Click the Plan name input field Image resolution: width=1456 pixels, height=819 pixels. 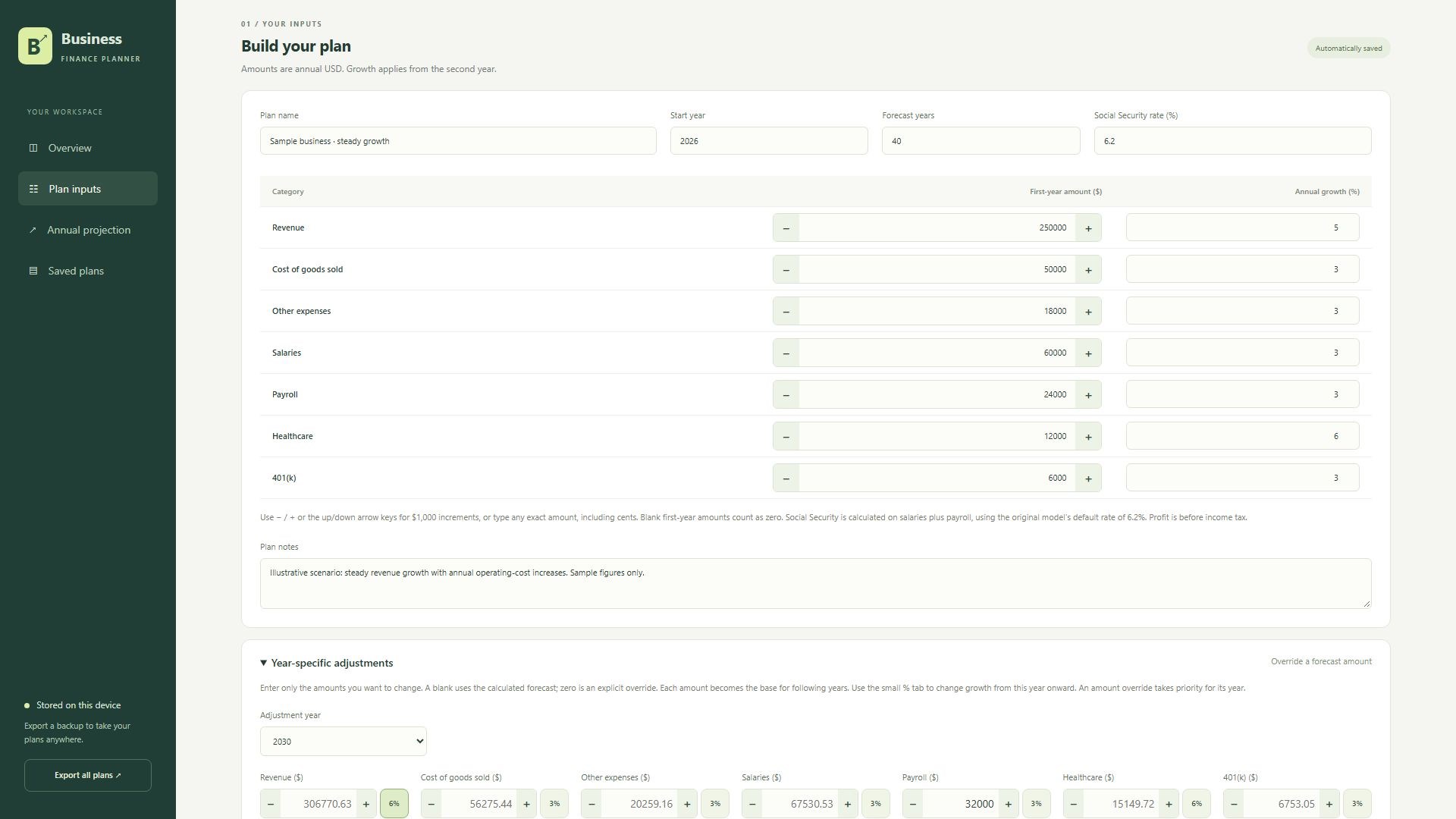(458, 141)
